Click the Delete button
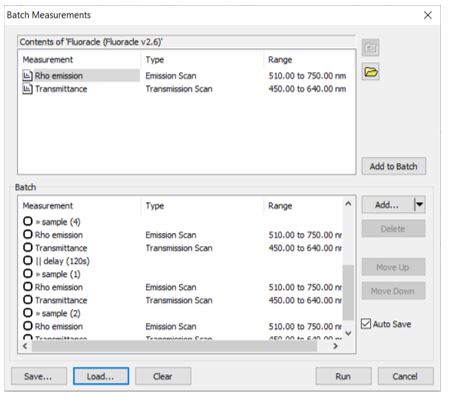Image resolution: width=451 pixels, height=401 pixels. 393,229
